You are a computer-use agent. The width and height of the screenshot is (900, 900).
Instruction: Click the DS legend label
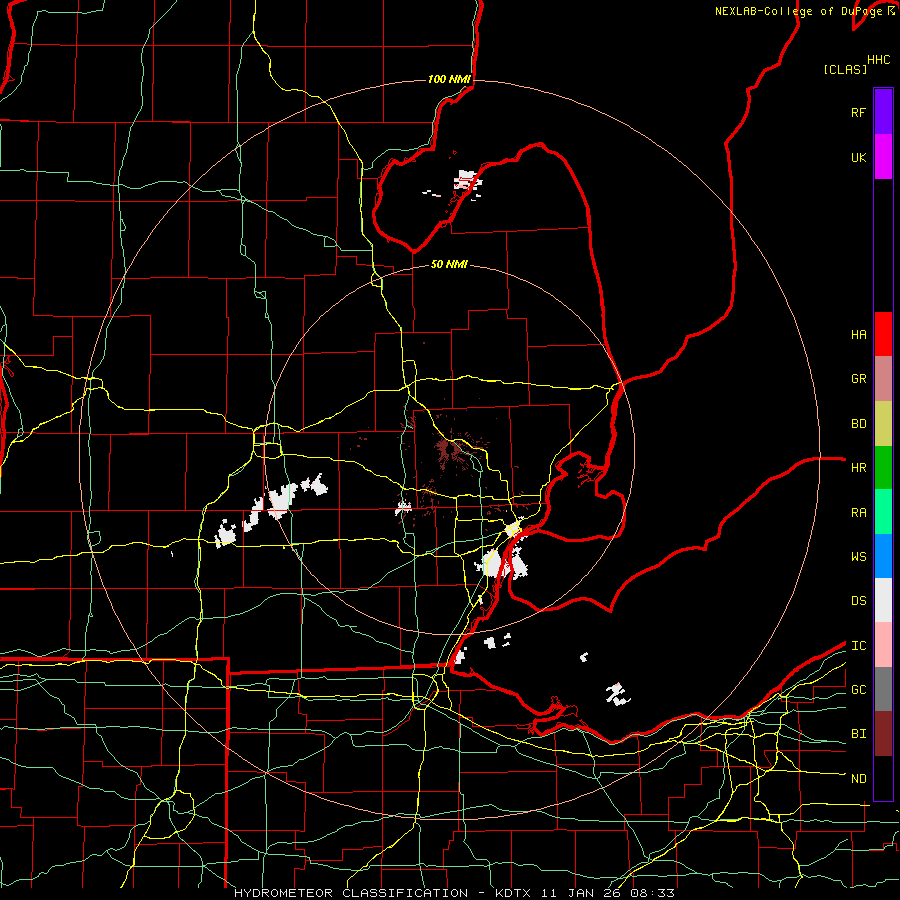[858, 601]
